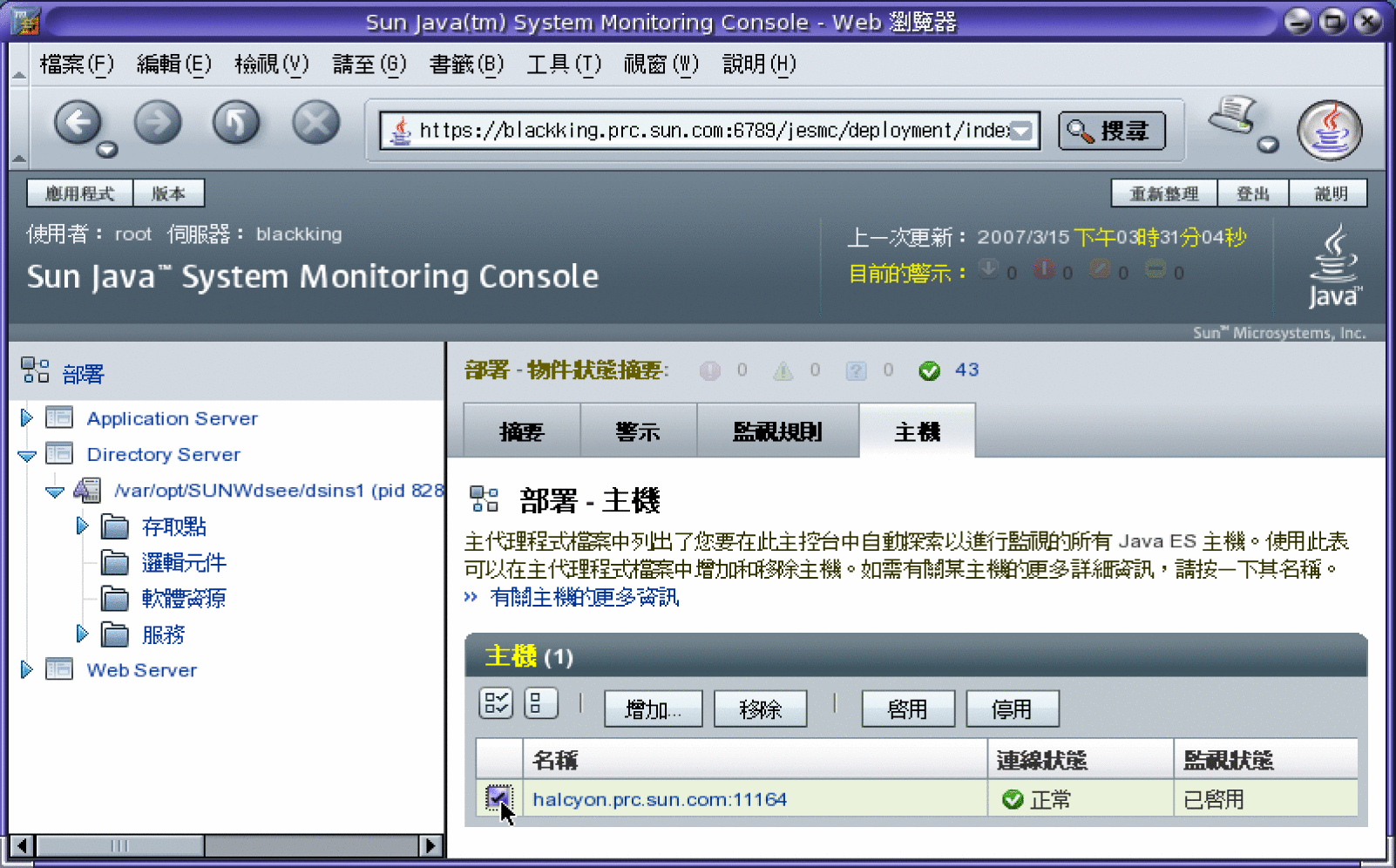Select all hosts with the select-all icon
This screenshot has width=1396, height=868.
[496, 703]
